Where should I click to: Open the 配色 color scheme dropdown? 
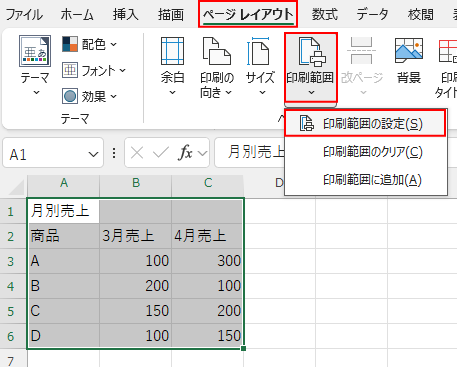tap(89, 44)
